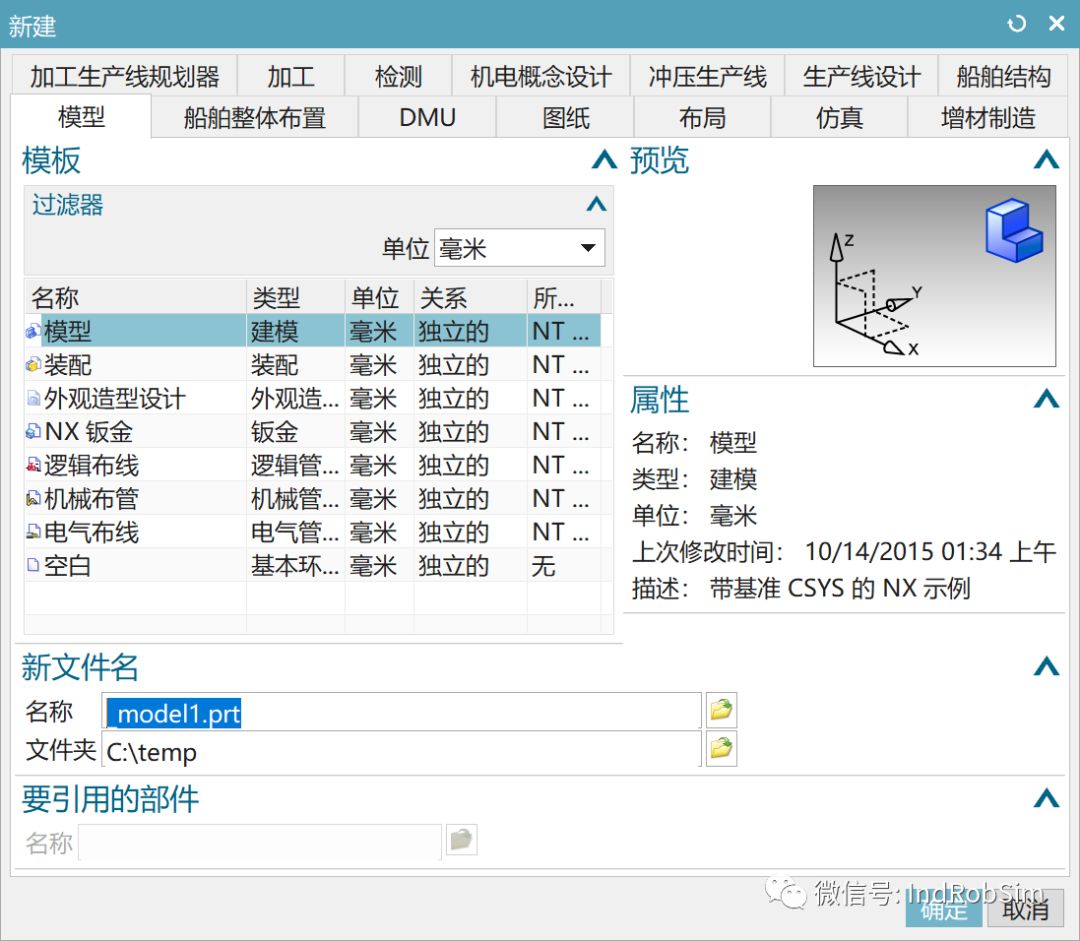
Task: Collapse the 预览 section
Action: pos(1046,160)
